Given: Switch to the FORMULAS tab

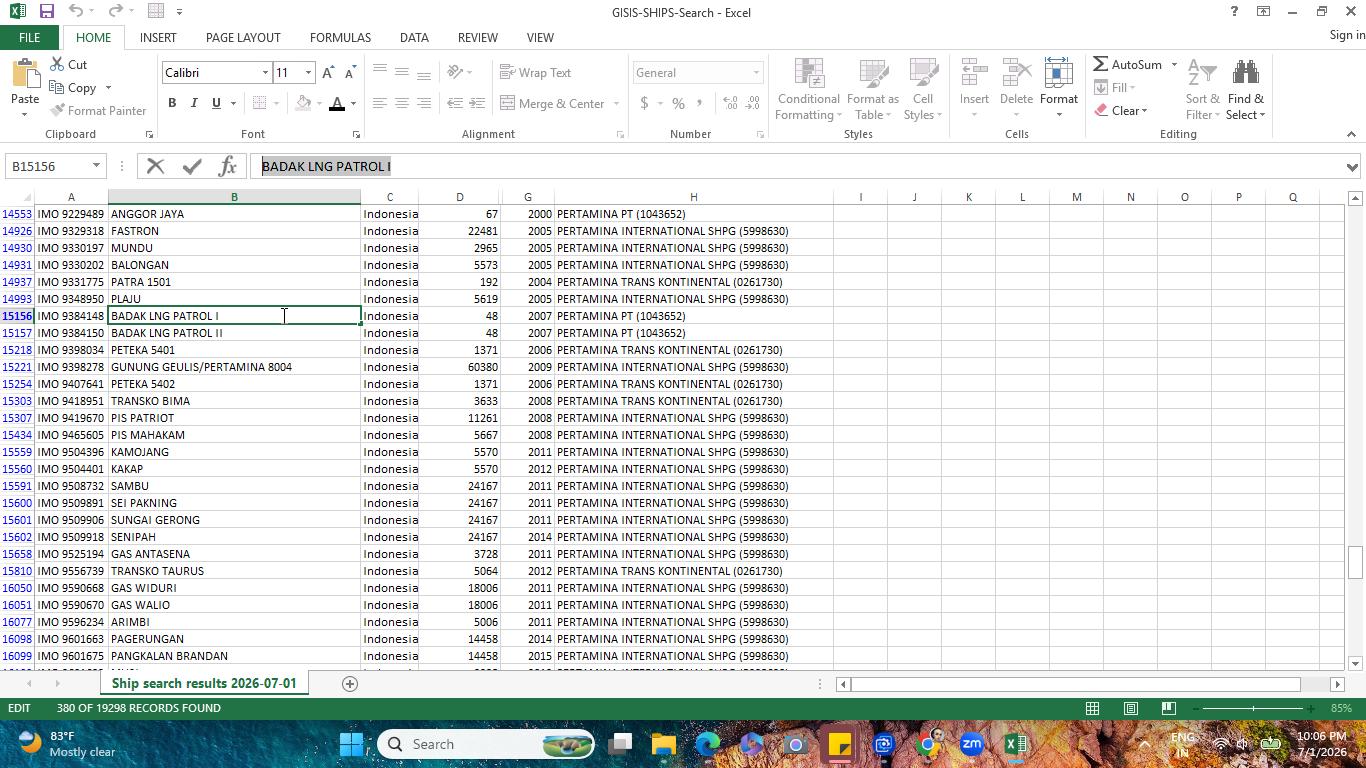Looking at the screenshot, I should point(340,37).
